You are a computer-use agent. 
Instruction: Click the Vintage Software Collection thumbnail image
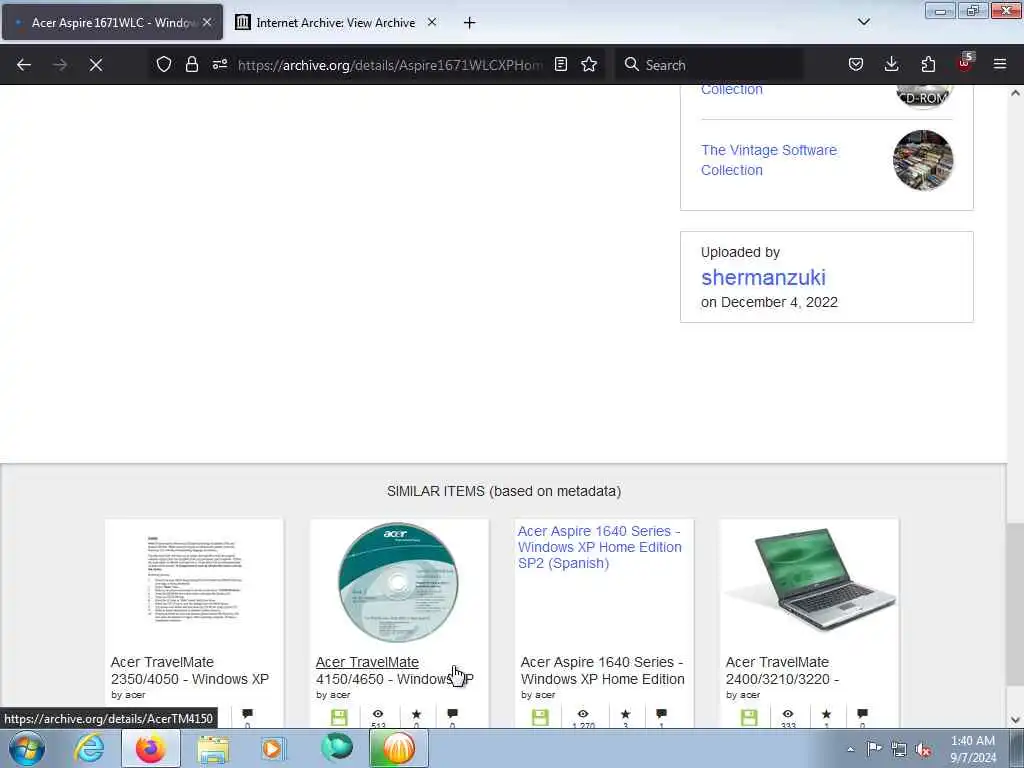click(x=923, y=160)
